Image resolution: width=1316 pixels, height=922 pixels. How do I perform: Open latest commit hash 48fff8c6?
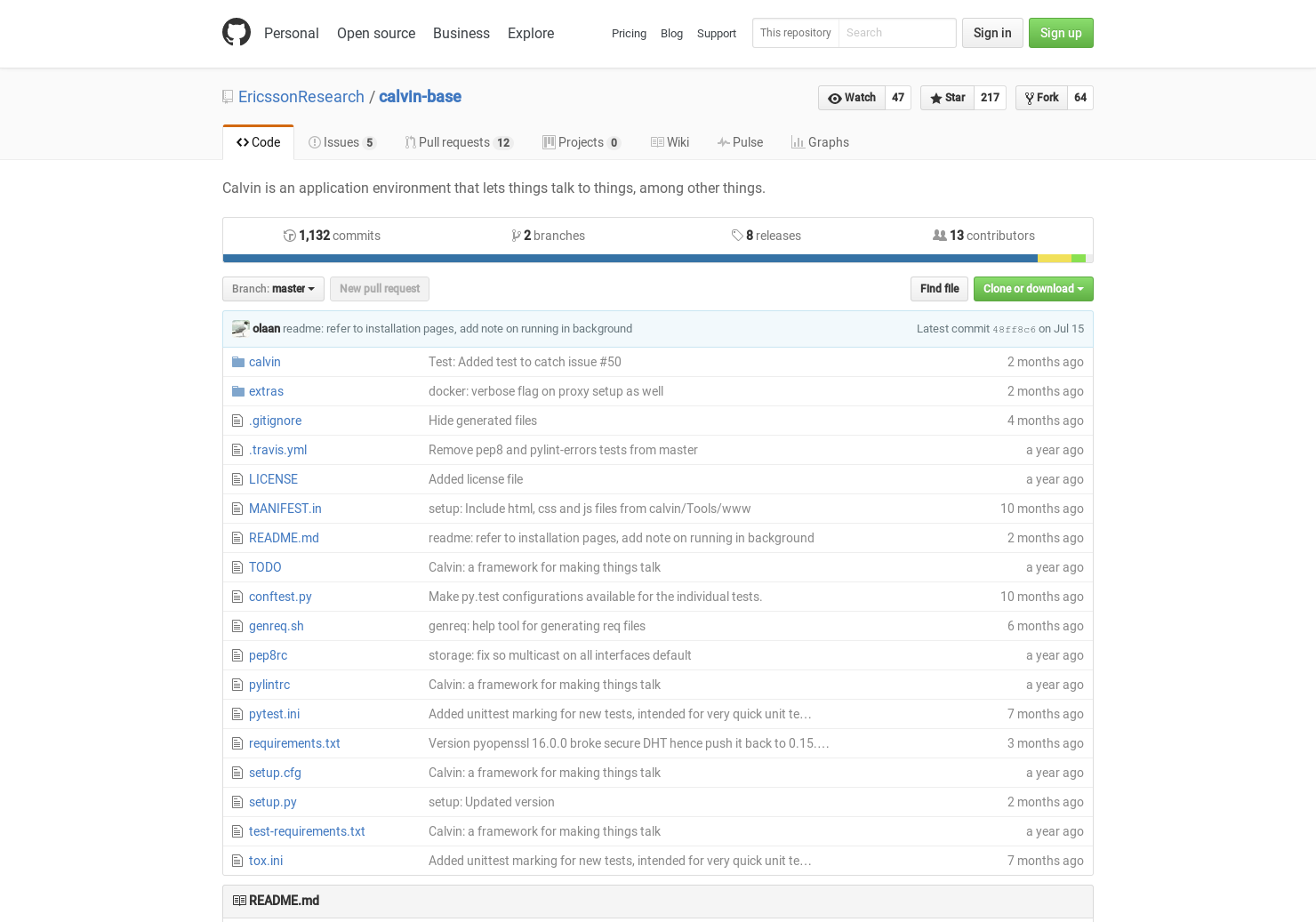1014,329
